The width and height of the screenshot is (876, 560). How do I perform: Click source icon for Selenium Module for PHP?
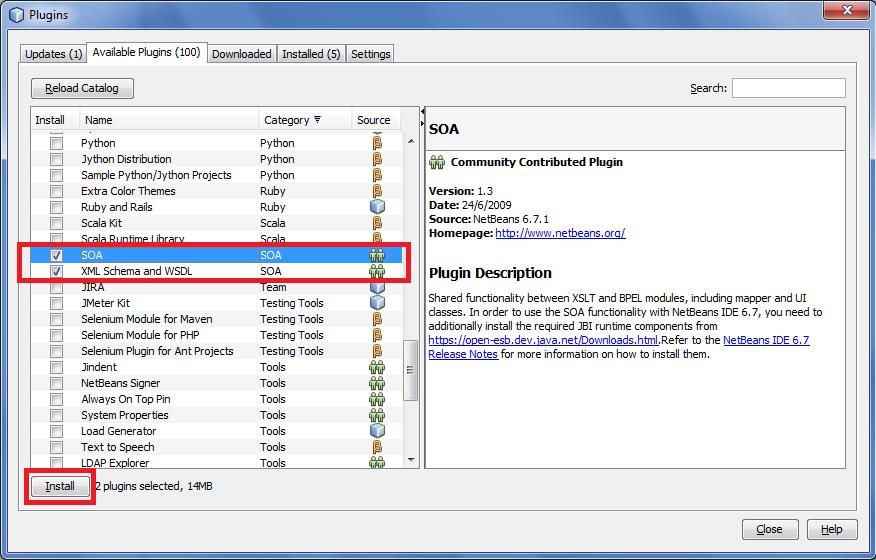coord(377,335)
